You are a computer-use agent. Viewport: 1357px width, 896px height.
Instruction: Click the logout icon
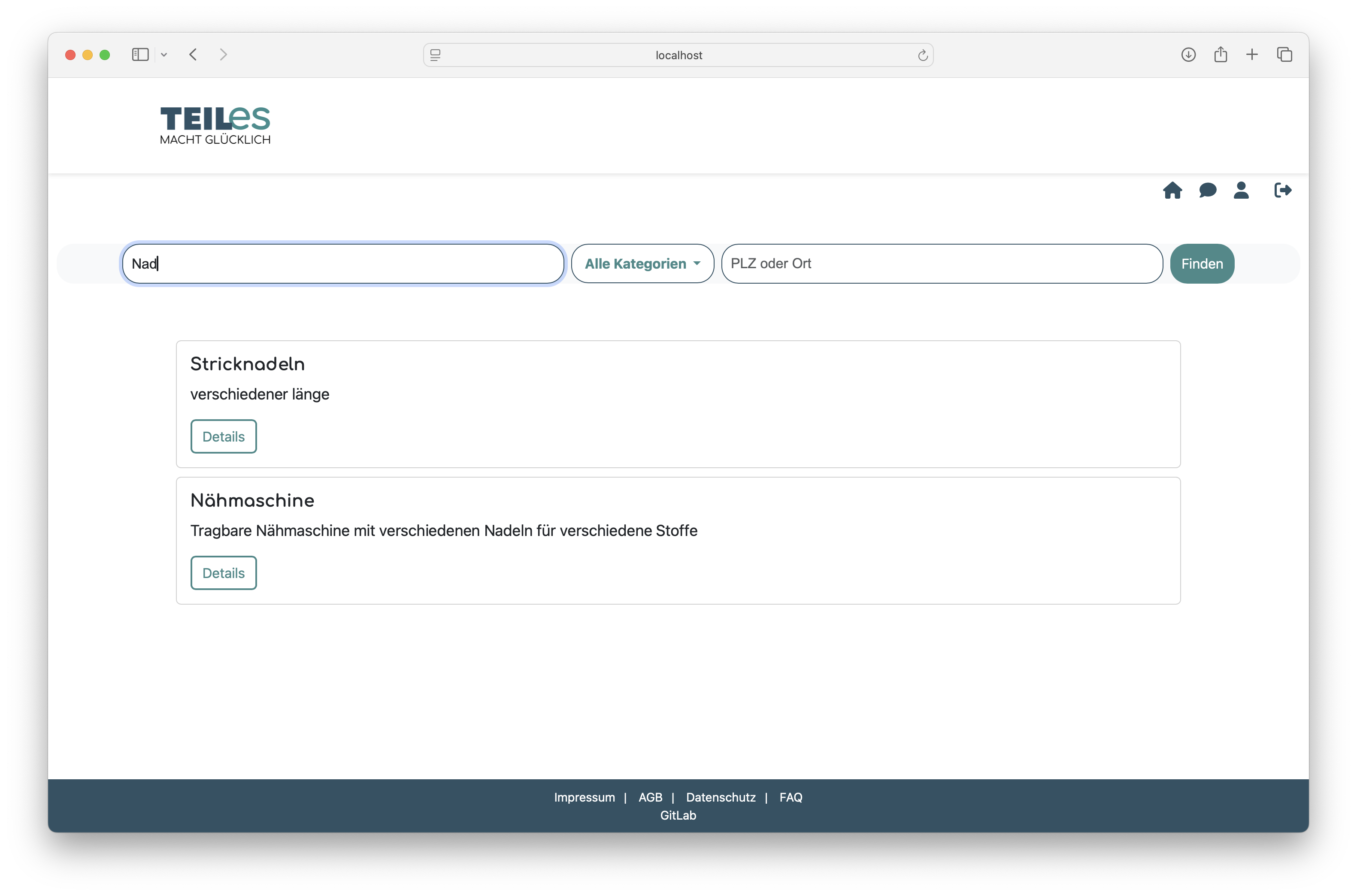tap(1282, 190)
